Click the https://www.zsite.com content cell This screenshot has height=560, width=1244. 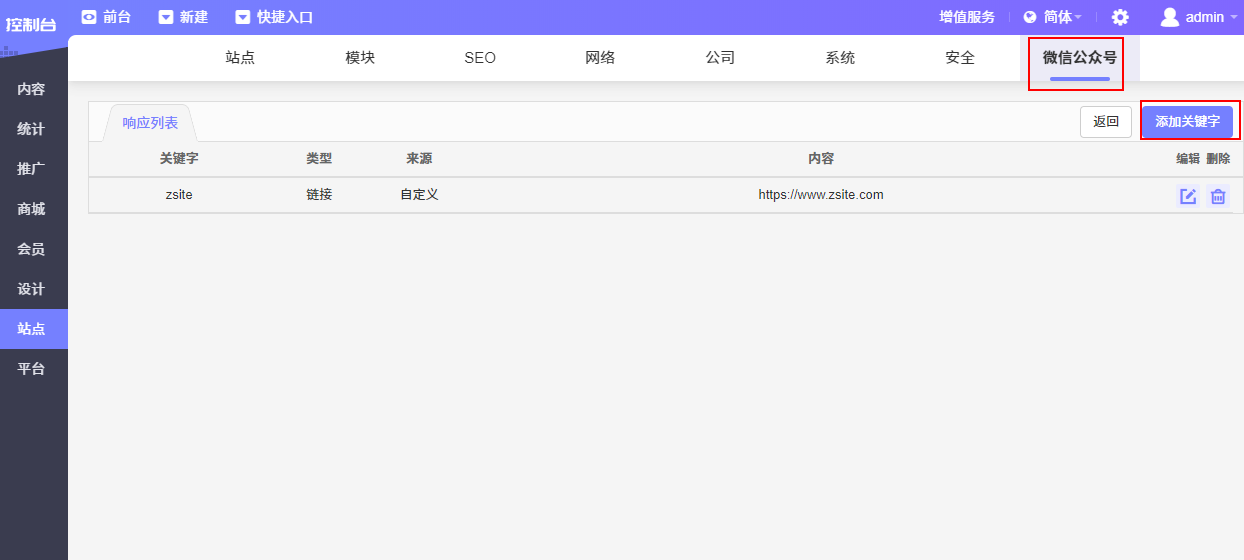[821, 195]
